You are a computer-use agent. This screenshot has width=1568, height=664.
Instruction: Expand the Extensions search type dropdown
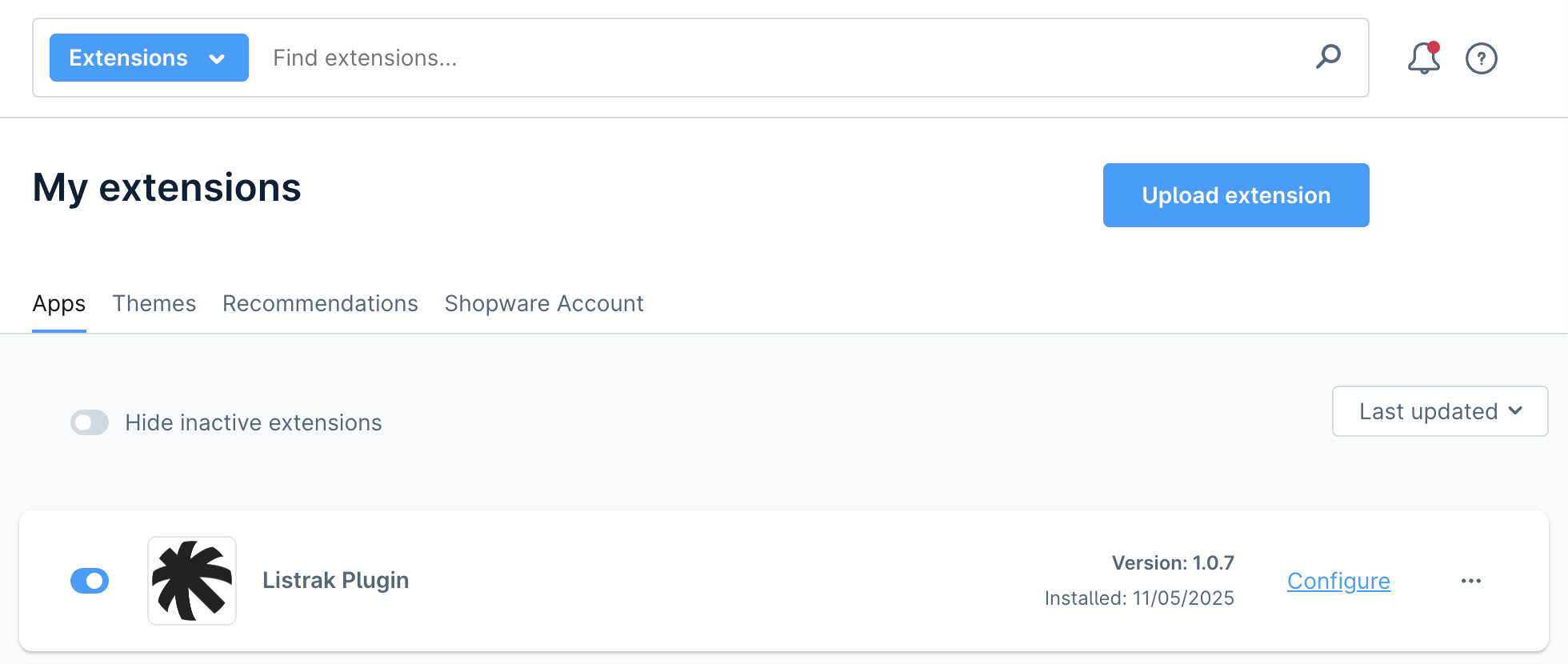tap(149, 58)
